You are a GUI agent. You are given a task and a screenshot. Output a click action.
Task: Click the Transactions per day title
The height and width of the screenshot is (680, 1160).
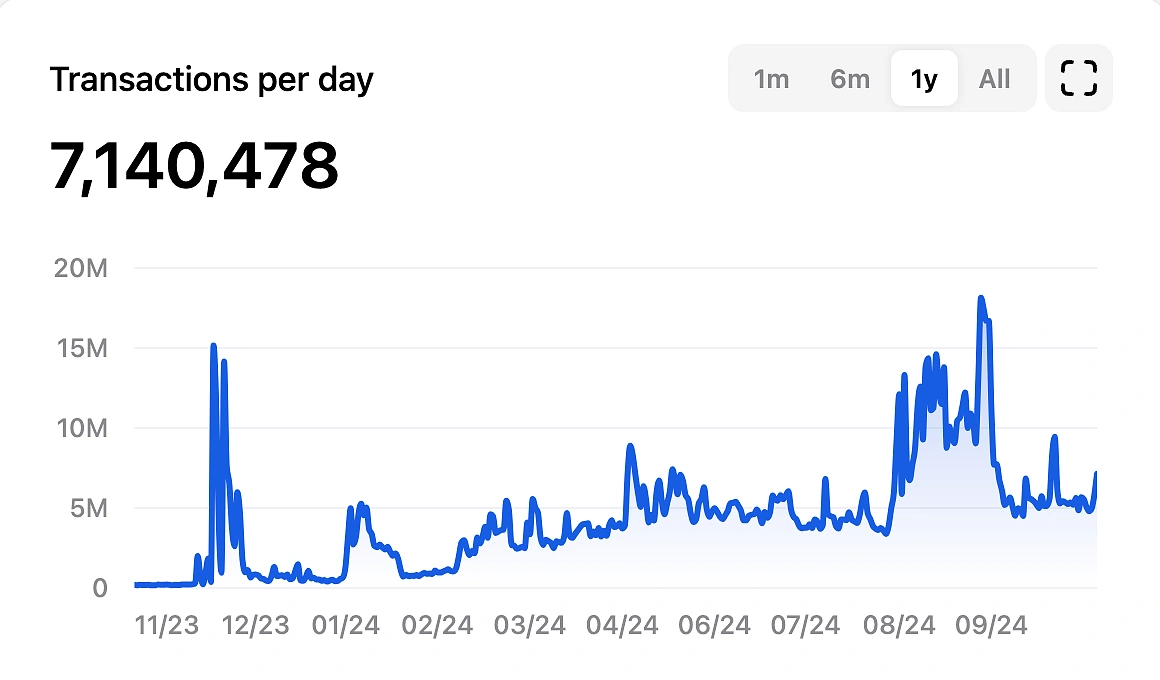tap(212, 79)
